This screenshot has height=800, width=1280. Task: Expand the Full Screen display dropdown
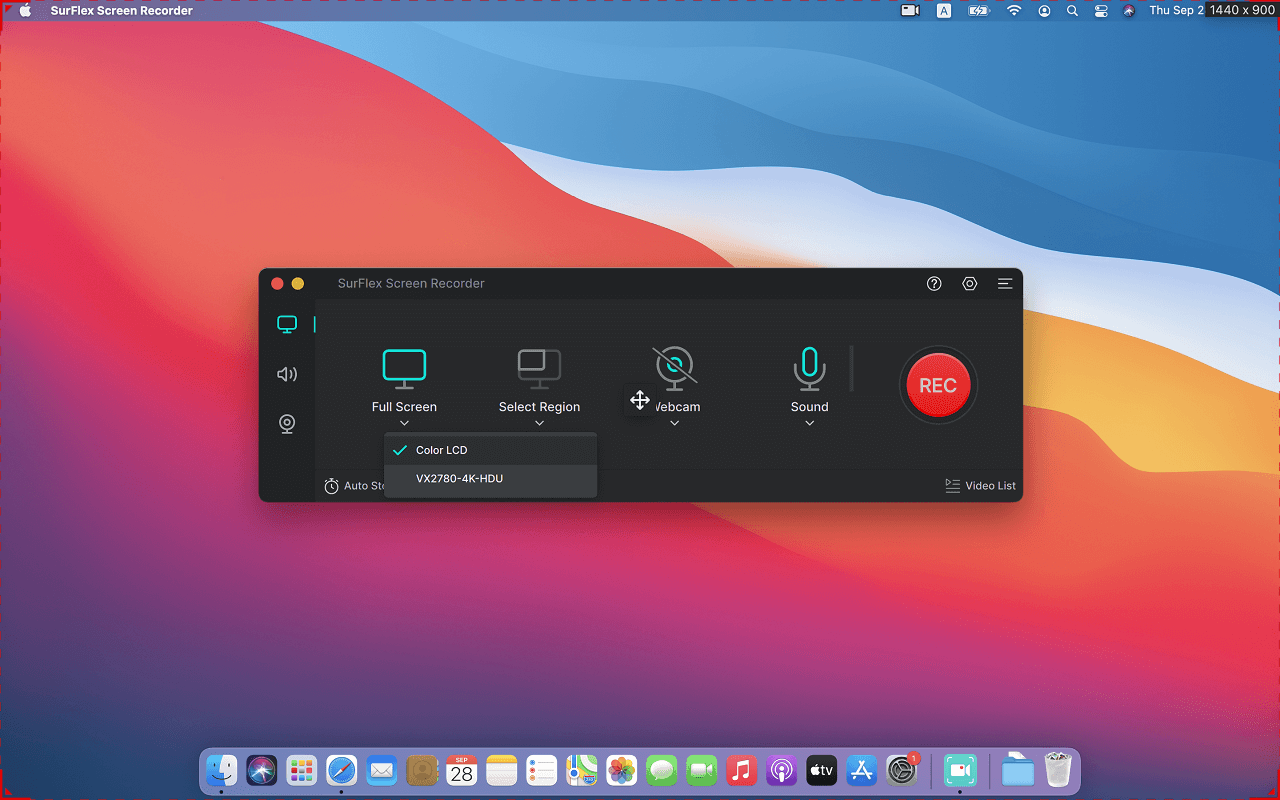coord(404,422)
